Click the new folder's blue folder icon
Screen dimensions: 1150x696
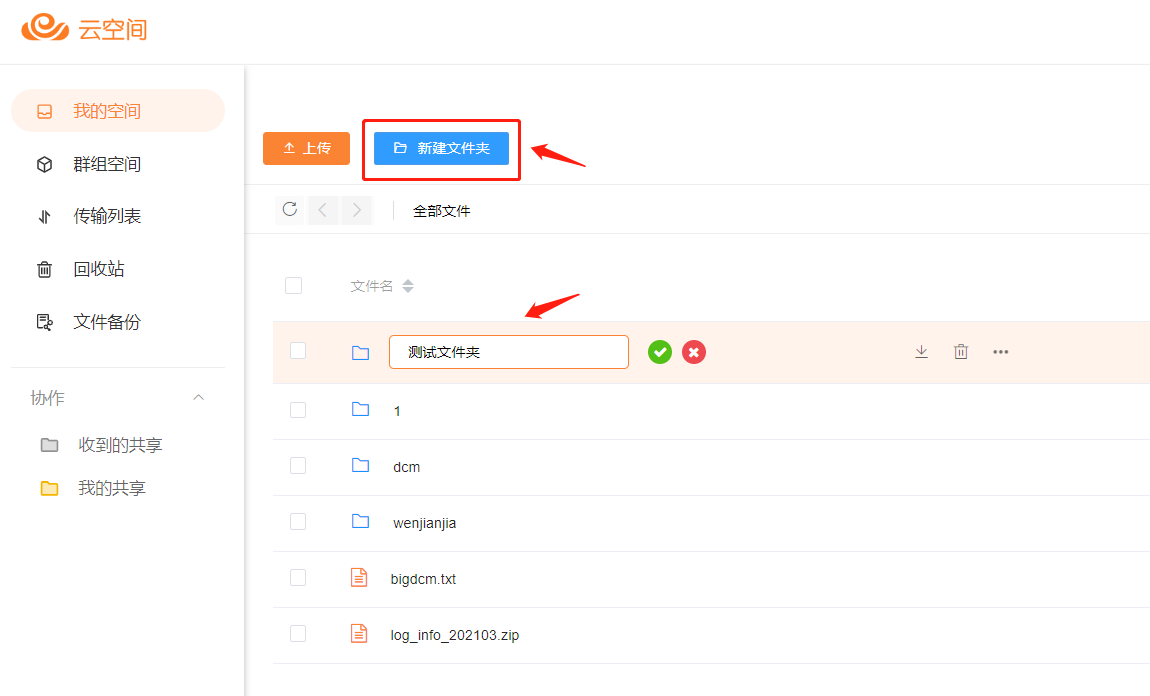point(360,353)
